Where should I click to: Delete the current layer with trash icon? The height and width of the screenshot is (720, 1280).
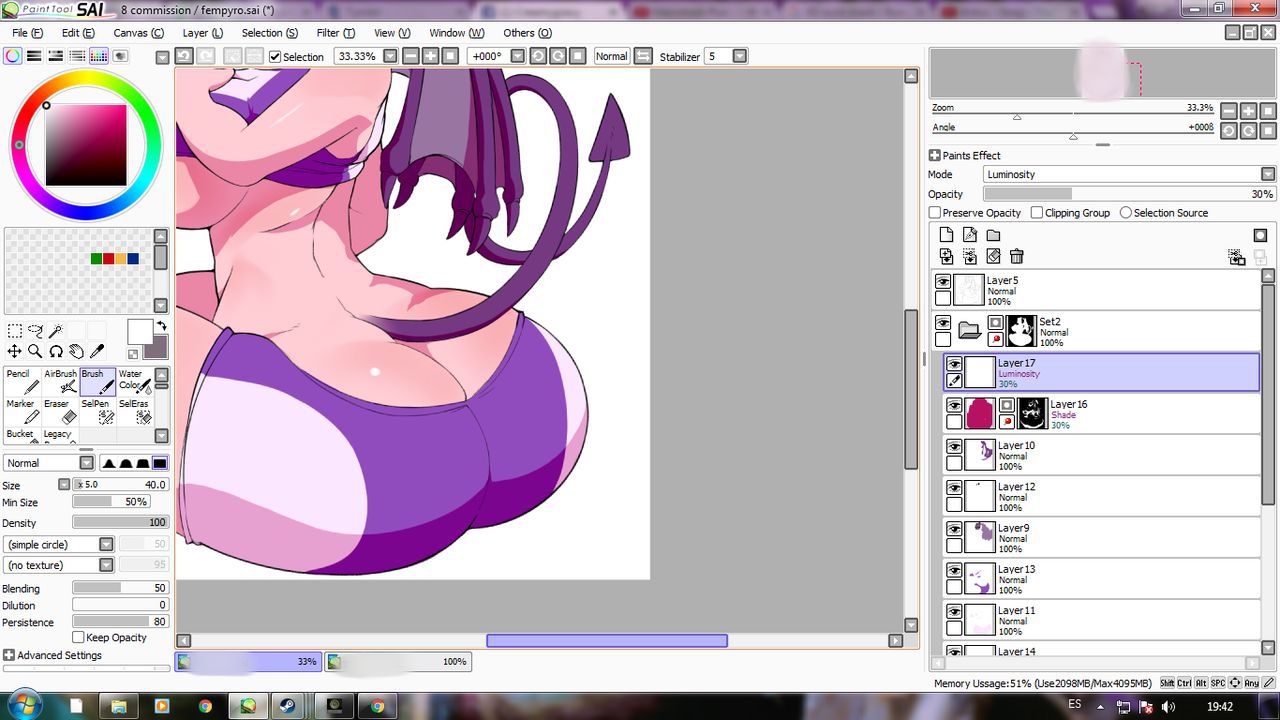coord(1017,257)
